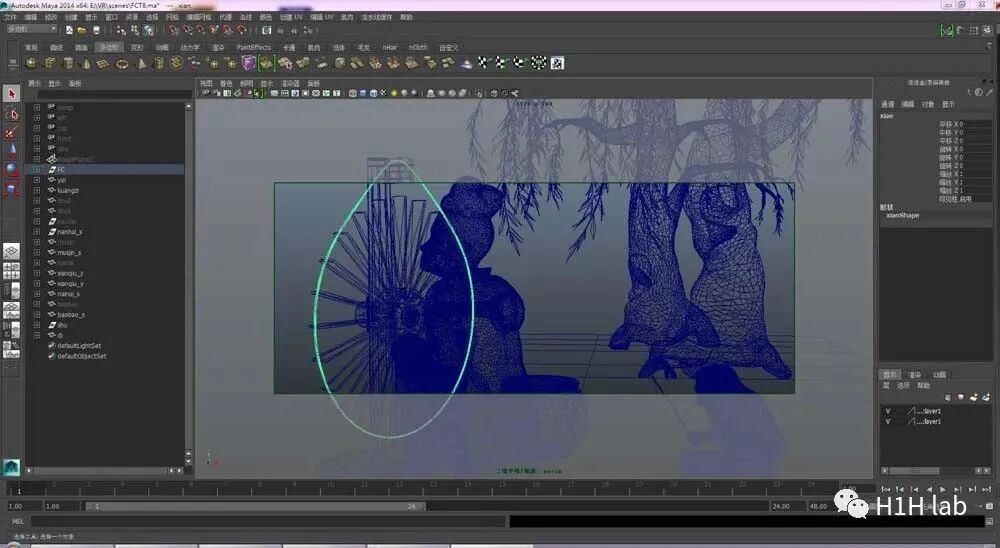Screen dimensions: 1000x548
Task: Enable textured display checker icon in viewport toolbar
Action: point(383,93)
